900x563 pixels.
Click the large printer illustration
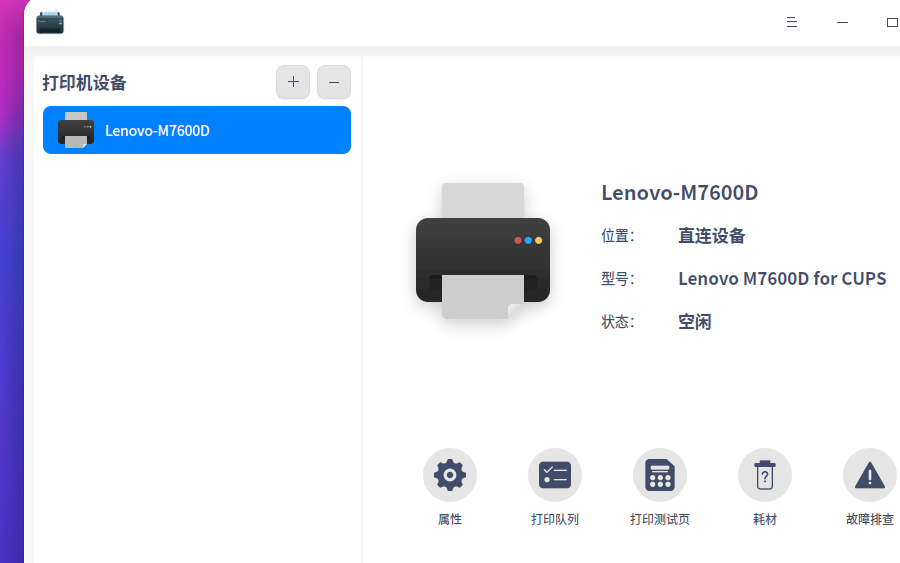tap(483, 251)
